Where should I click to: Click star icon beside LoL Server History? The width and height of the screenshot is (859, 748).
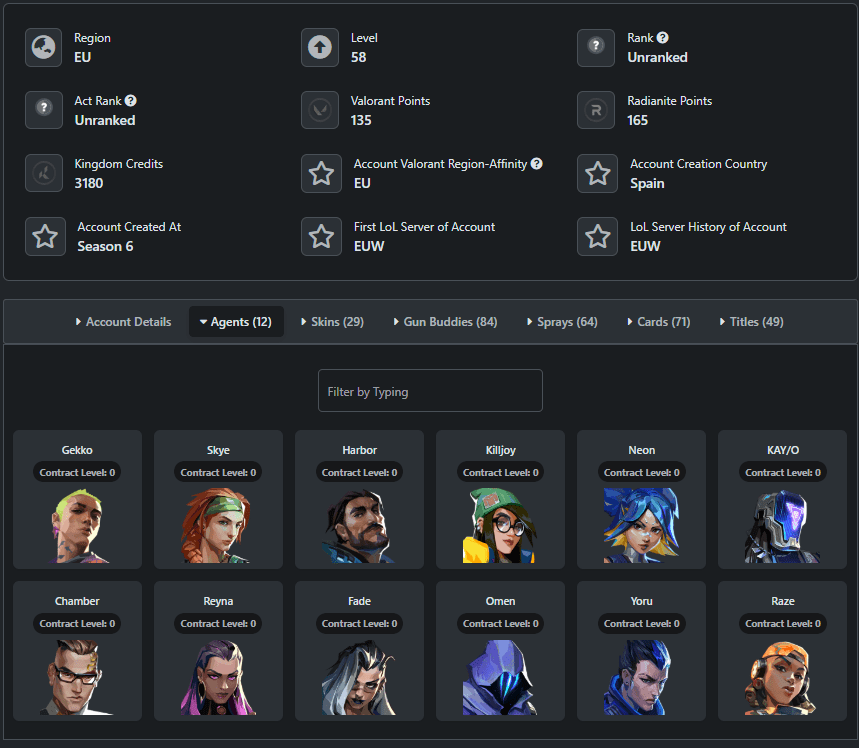pyautogui.click(x=597, y=236)
